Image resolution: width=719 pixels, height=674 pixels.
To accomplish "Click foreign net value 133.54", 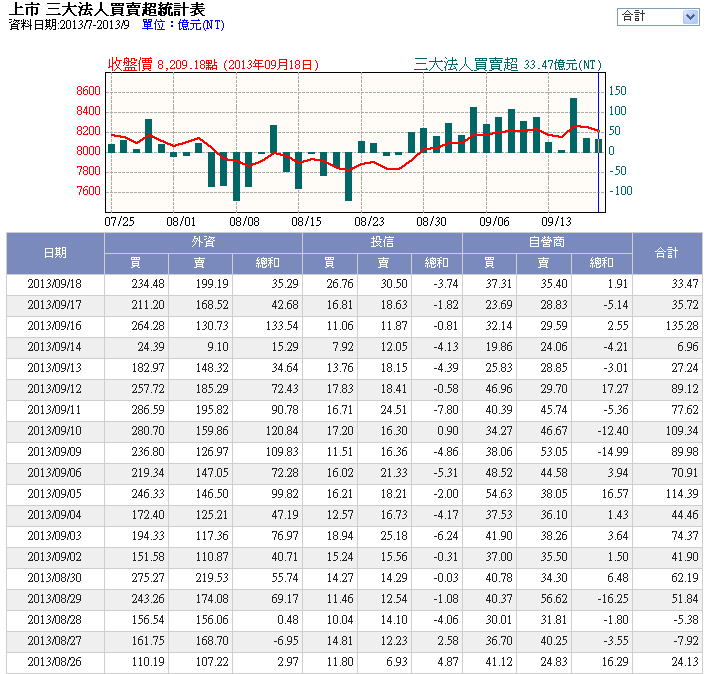I will pos(282,326).
